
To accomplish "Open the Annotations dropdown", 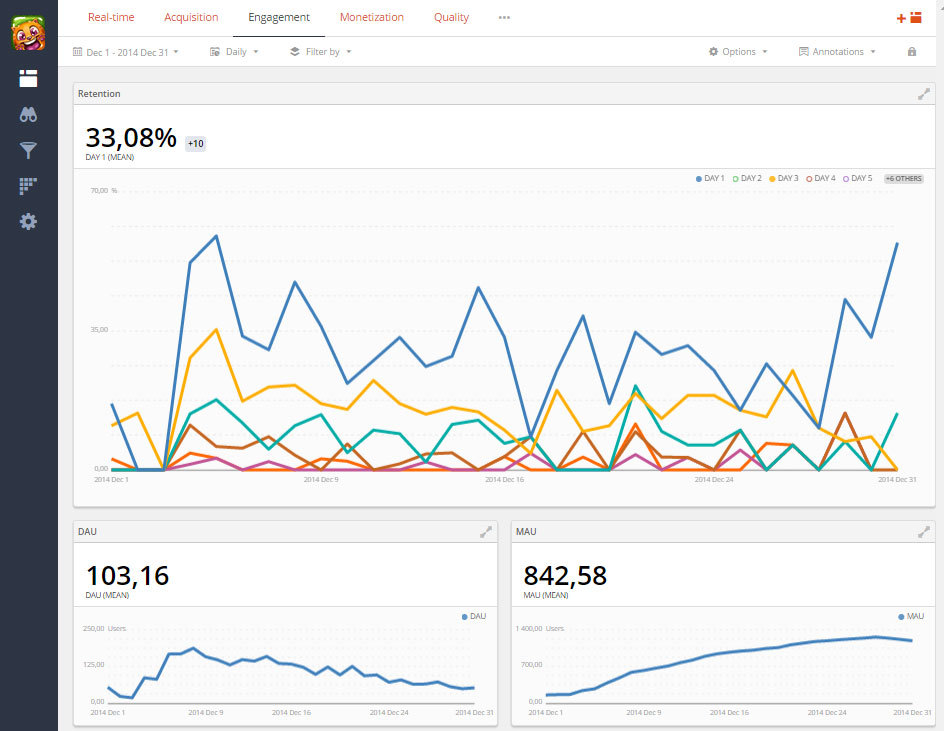I will 837,52.
